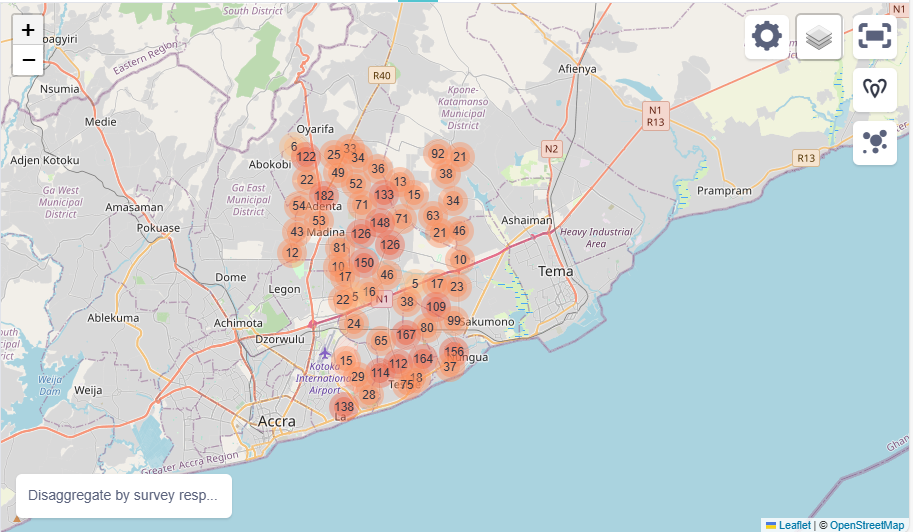Expand the cluster marker labeled 150

pyautogui.click(x=364, y=263)
